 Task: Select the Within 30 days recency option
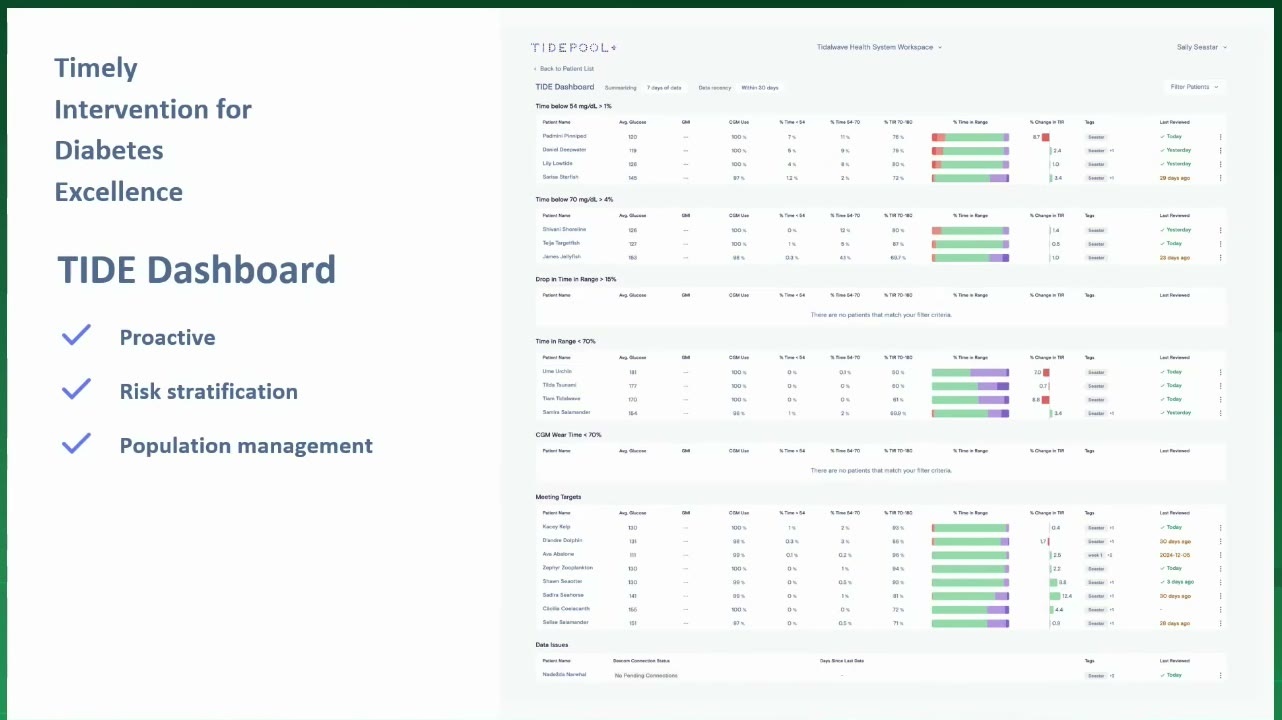click(760, 88)
